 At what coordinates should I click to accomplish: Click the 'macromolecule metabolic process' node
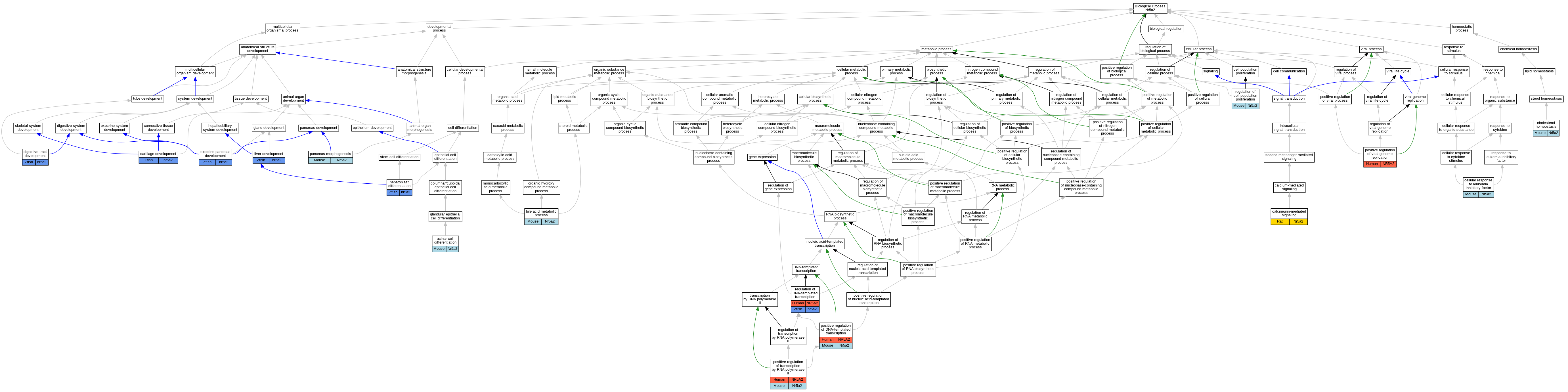click(x=827, y=128)
